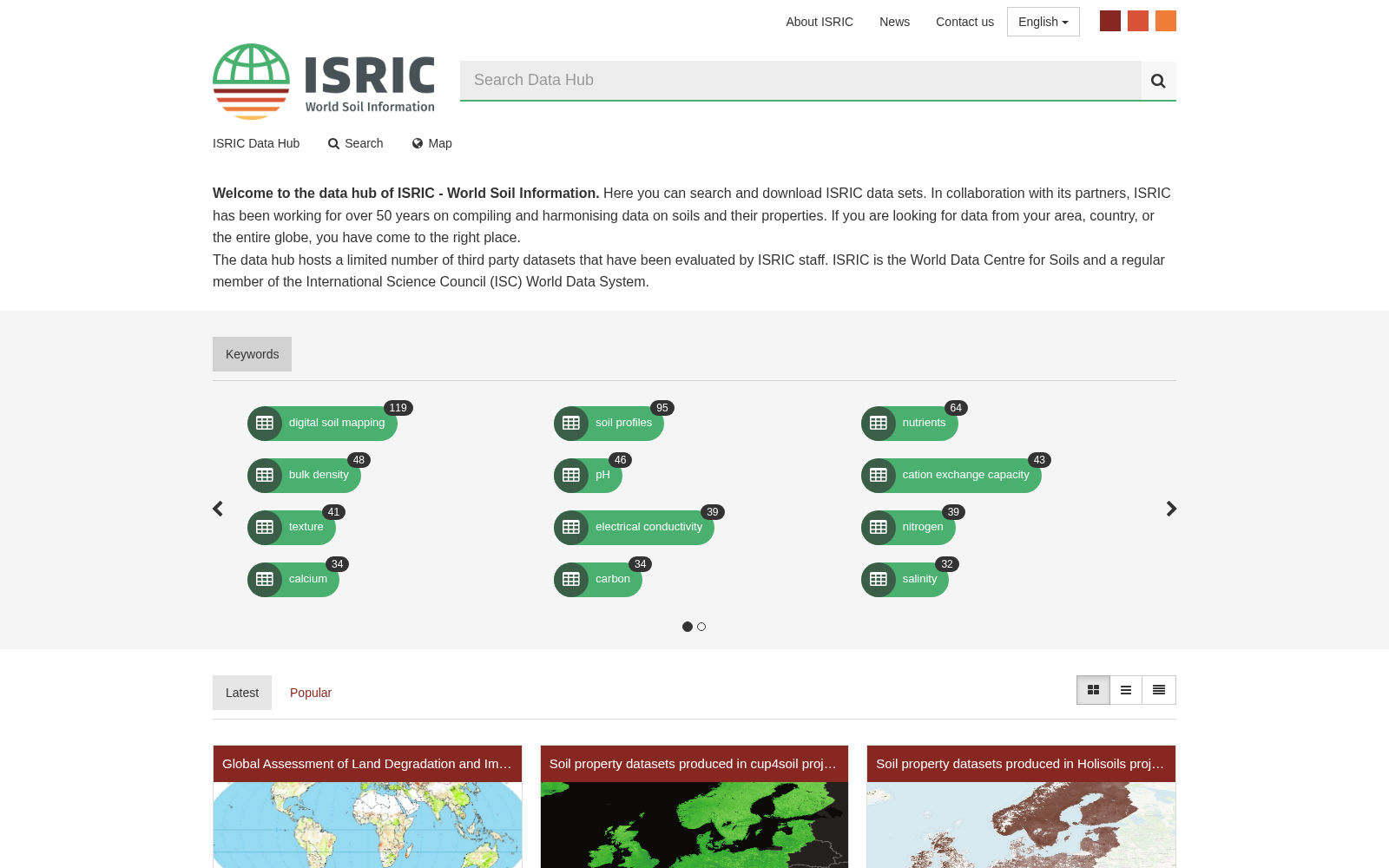Click table icon of soil profiles keyword
1389x868 pixels.
click(571, 424)
